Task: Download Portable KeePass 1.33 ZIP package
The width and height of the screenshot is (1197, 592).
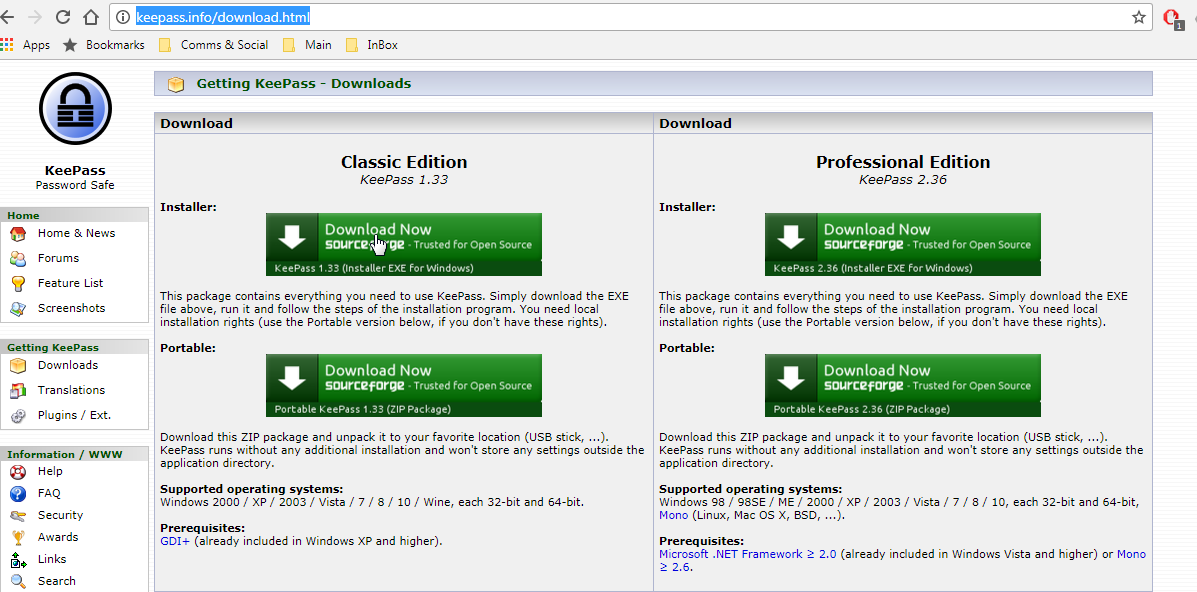Action: [x=404, y=385]
